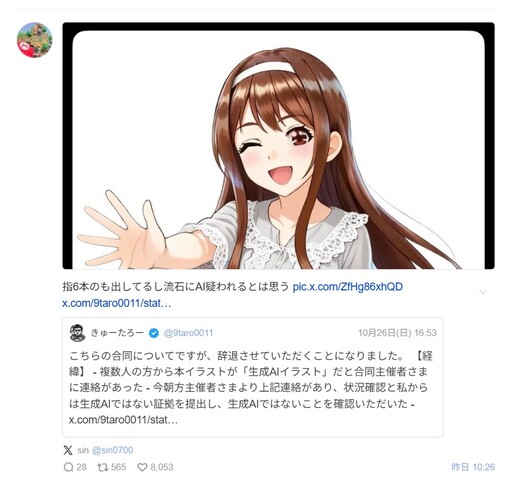Image resolution: width=514 pixels, height=480 pixels.
Task: Select the sin author name
Action: 83,450
